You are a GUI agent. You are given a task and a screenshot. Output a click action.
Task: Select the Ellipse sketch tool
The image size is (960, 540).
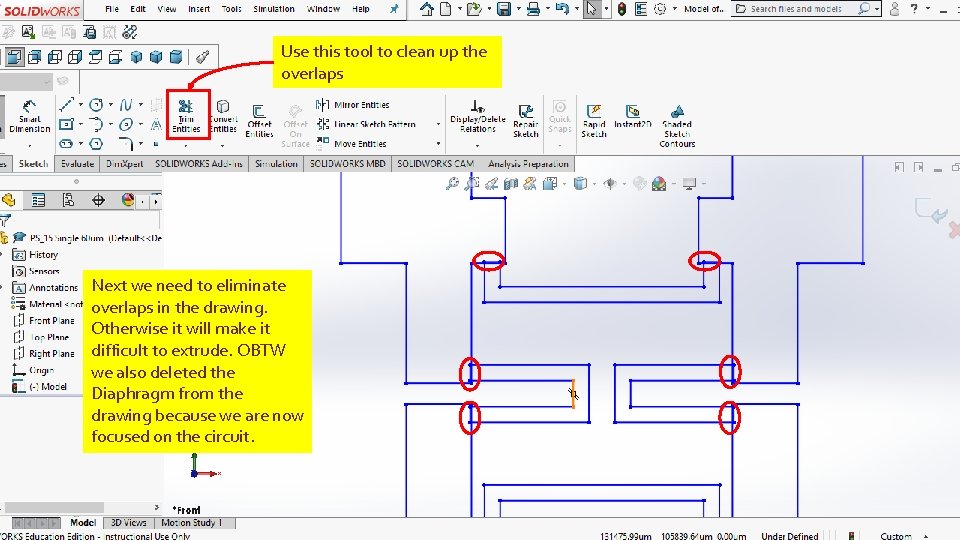pyautogui.click(x=126, y=125)
